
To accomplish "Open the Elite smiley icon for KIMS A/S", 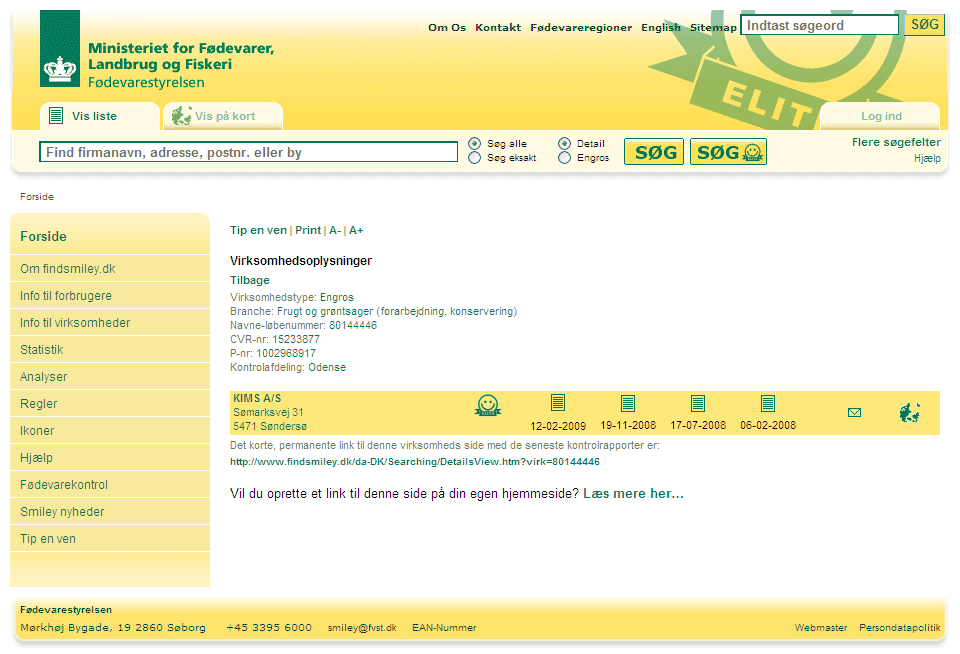I will pyautogui.click(x=487, y=405).
